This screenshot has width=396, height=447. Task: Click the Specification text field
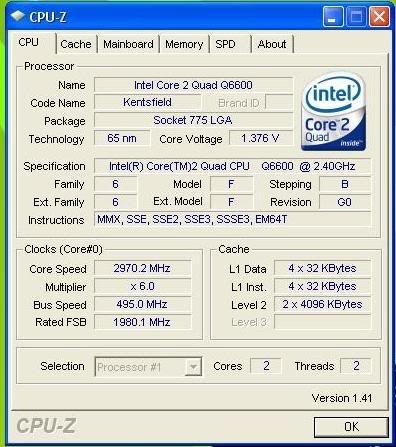pyautogui.click(x=232, y=166)
